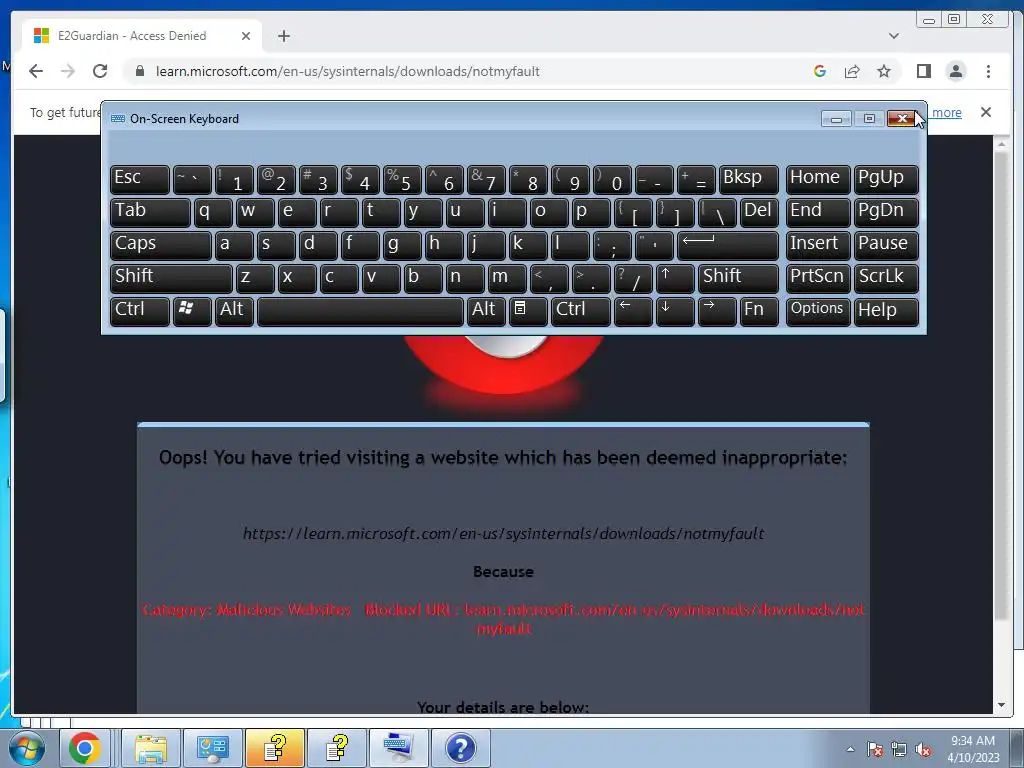Screen dimensions: 1024x768
Task: Open Action Center flag tray icon
Action: point(874,749)
